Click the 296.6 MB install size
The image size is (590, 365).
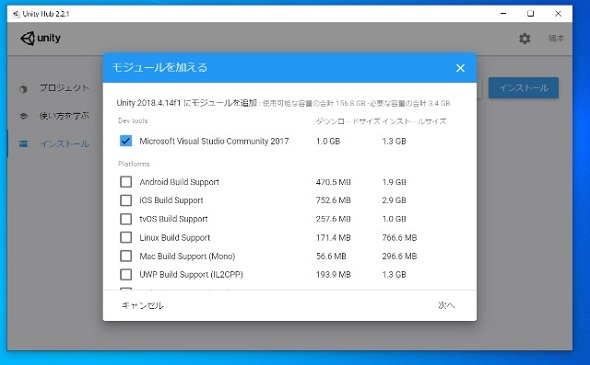pyautogui.click(x=400, y=256)
